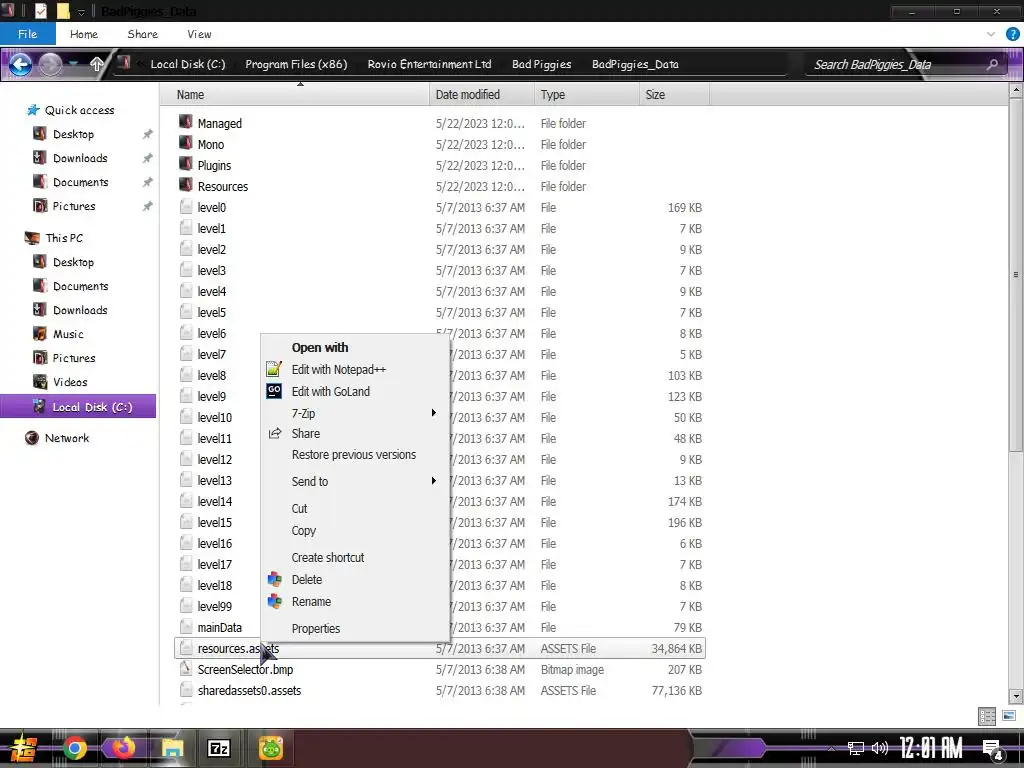This screenshot has width=1024, height=768.
Task: Click the shield icon beside Delete
Action: [x=274, y=579]
